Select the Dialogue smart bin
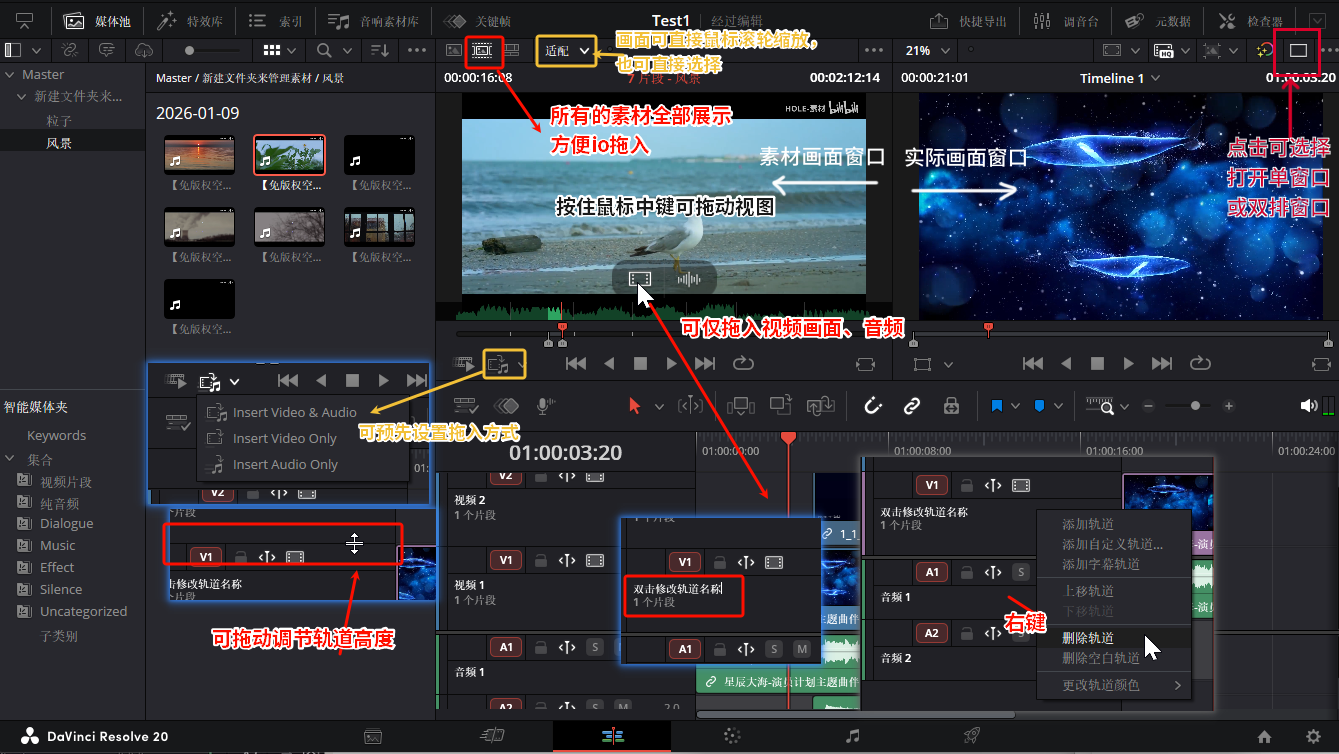This screenshot has height=754, width=1339. coord(66,523)
